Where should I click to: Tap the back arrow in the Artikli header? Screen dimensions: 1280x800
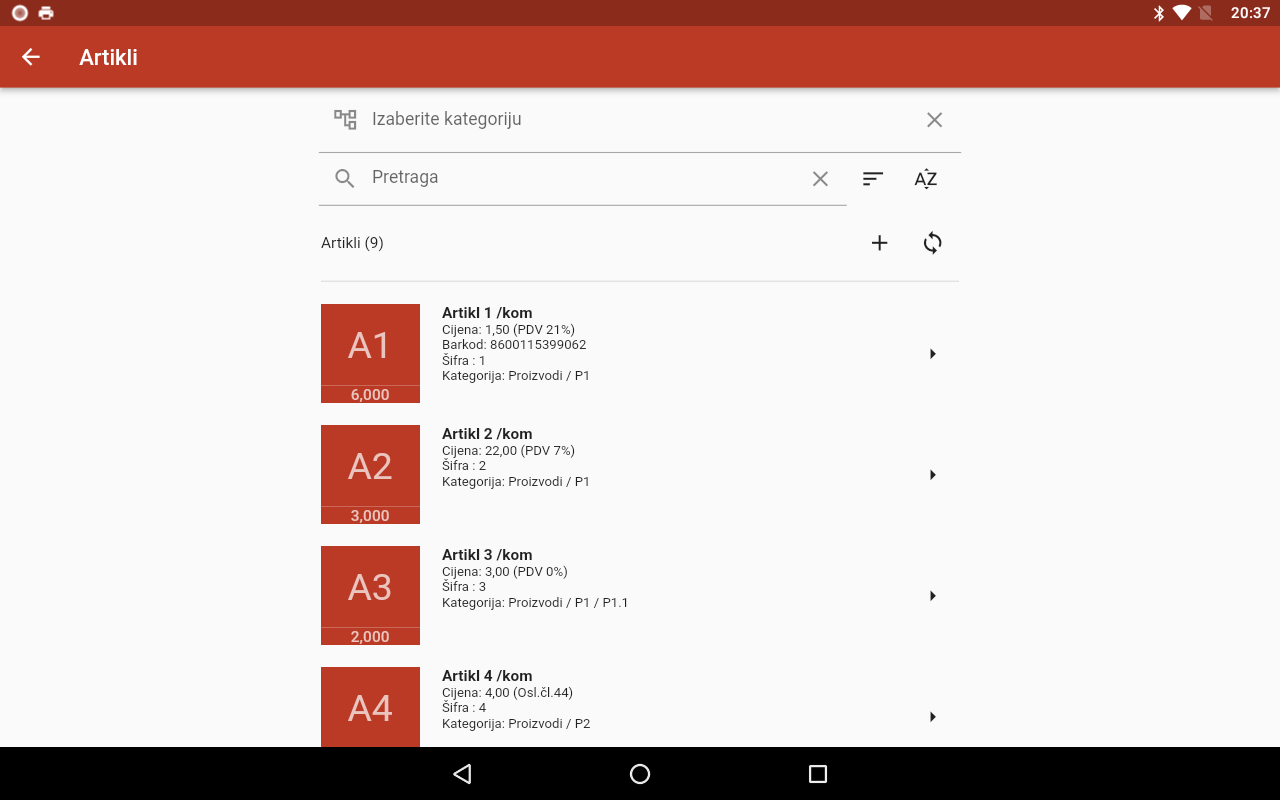coord(30,57)
